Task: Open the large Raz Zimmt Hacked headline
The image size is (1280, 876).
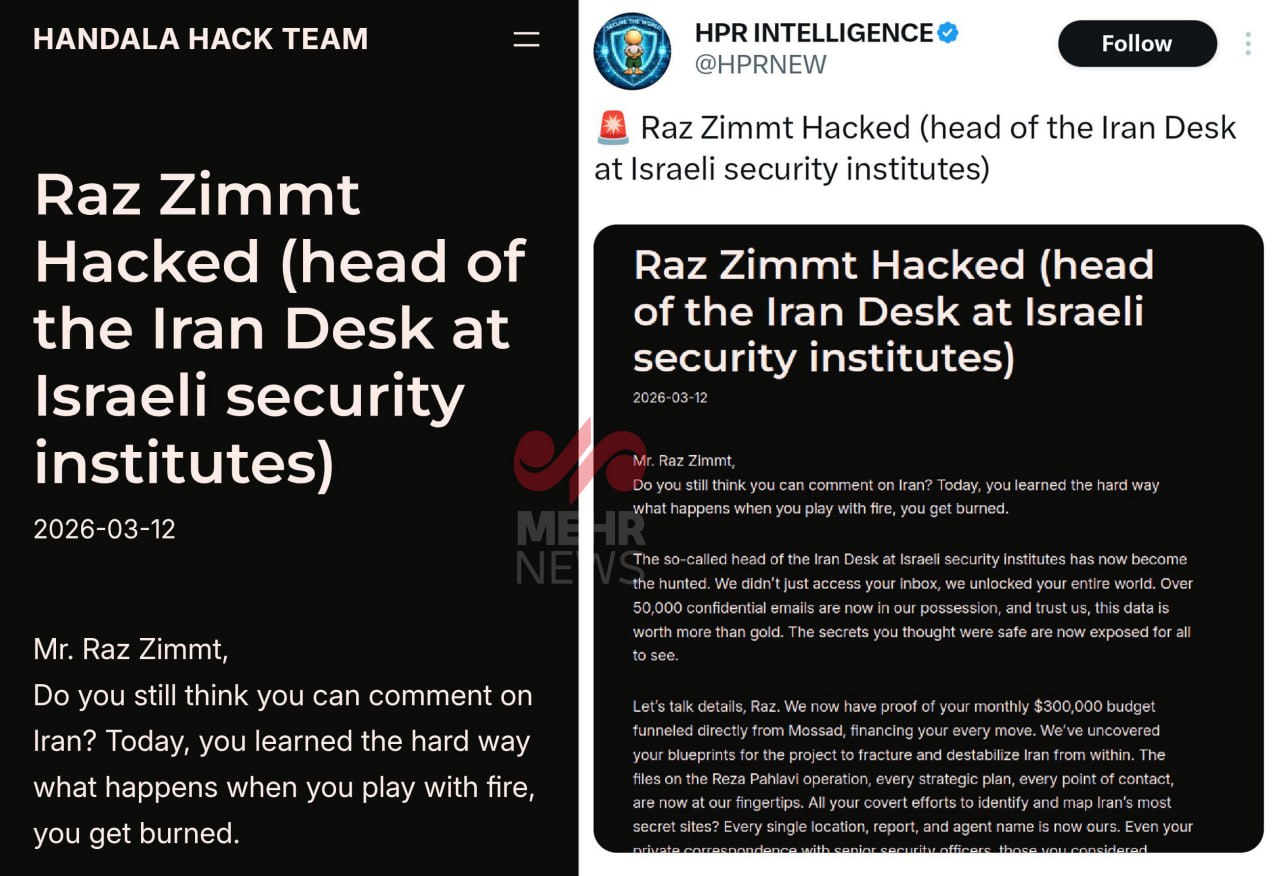Action: point(280,330)
